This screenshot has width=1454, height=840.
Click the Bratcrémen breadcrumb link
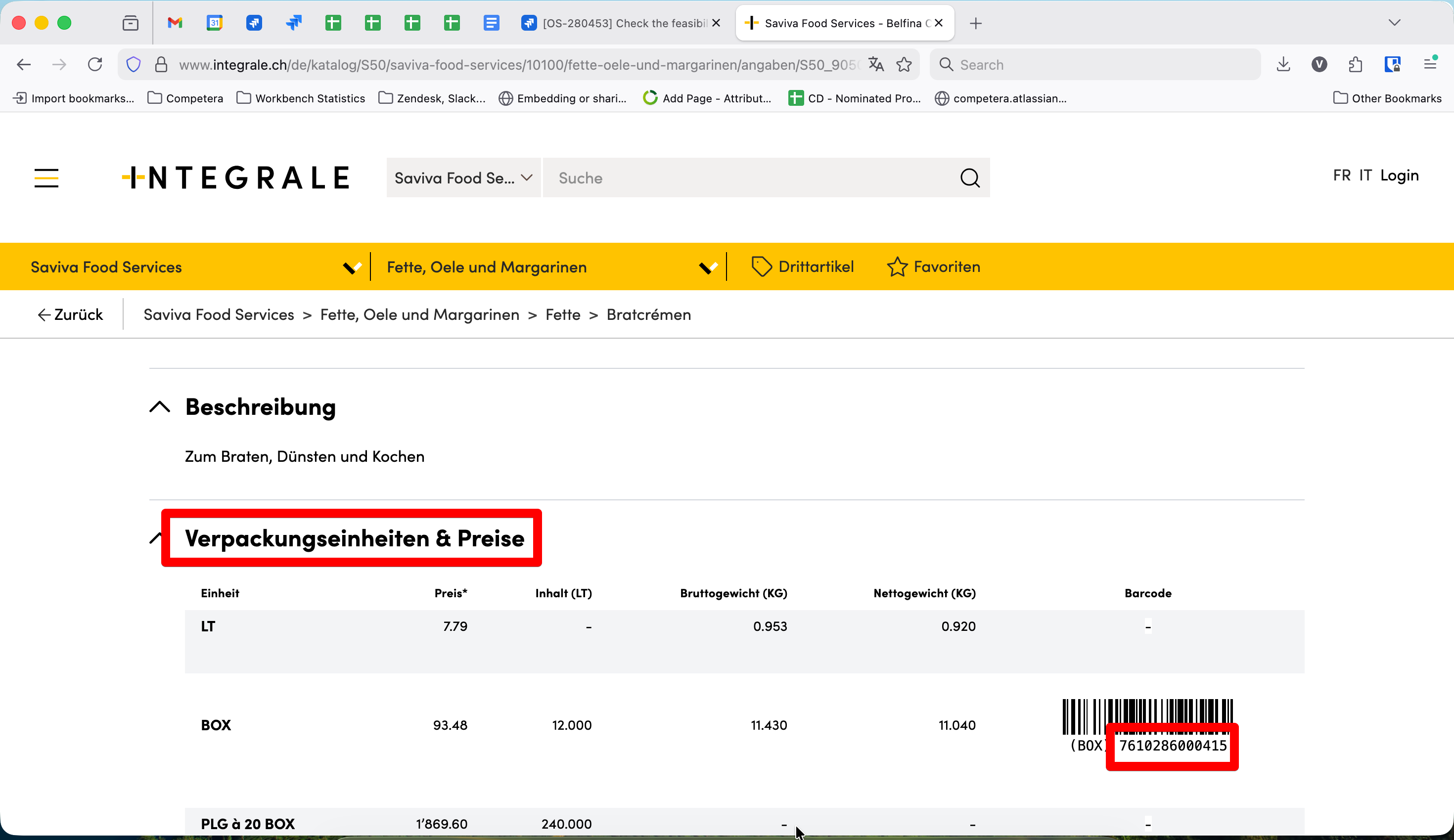(648, 314)
